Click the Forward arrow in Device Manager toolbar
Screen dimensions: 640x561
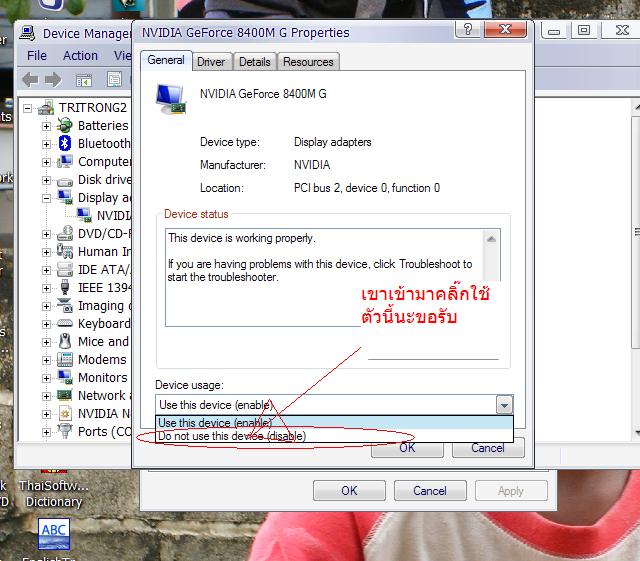[x=53, y=80]
